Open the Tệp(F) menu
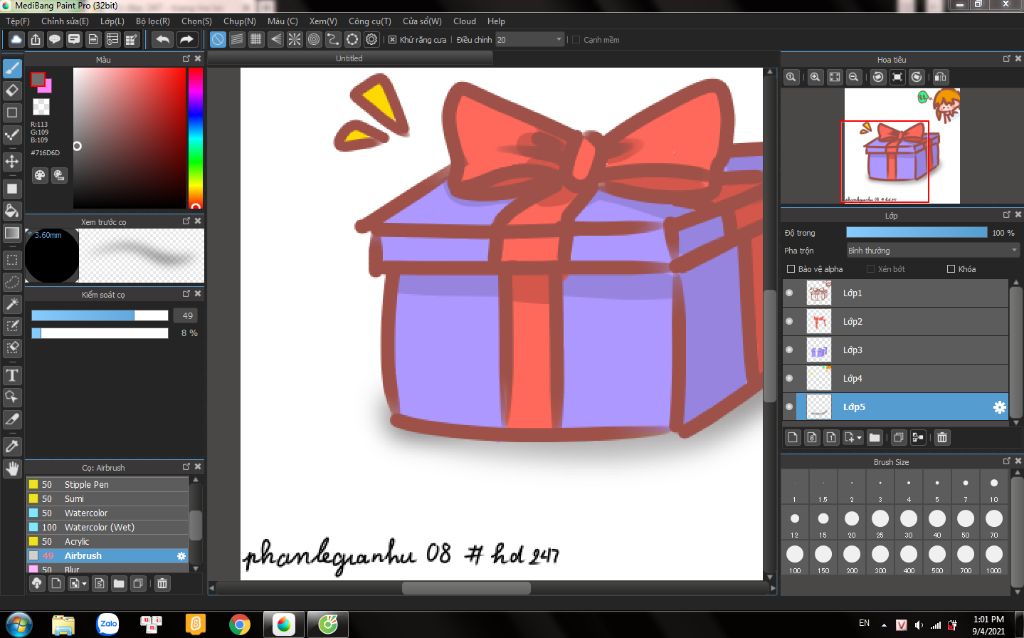1024x638 pixels. click(18, 21)
